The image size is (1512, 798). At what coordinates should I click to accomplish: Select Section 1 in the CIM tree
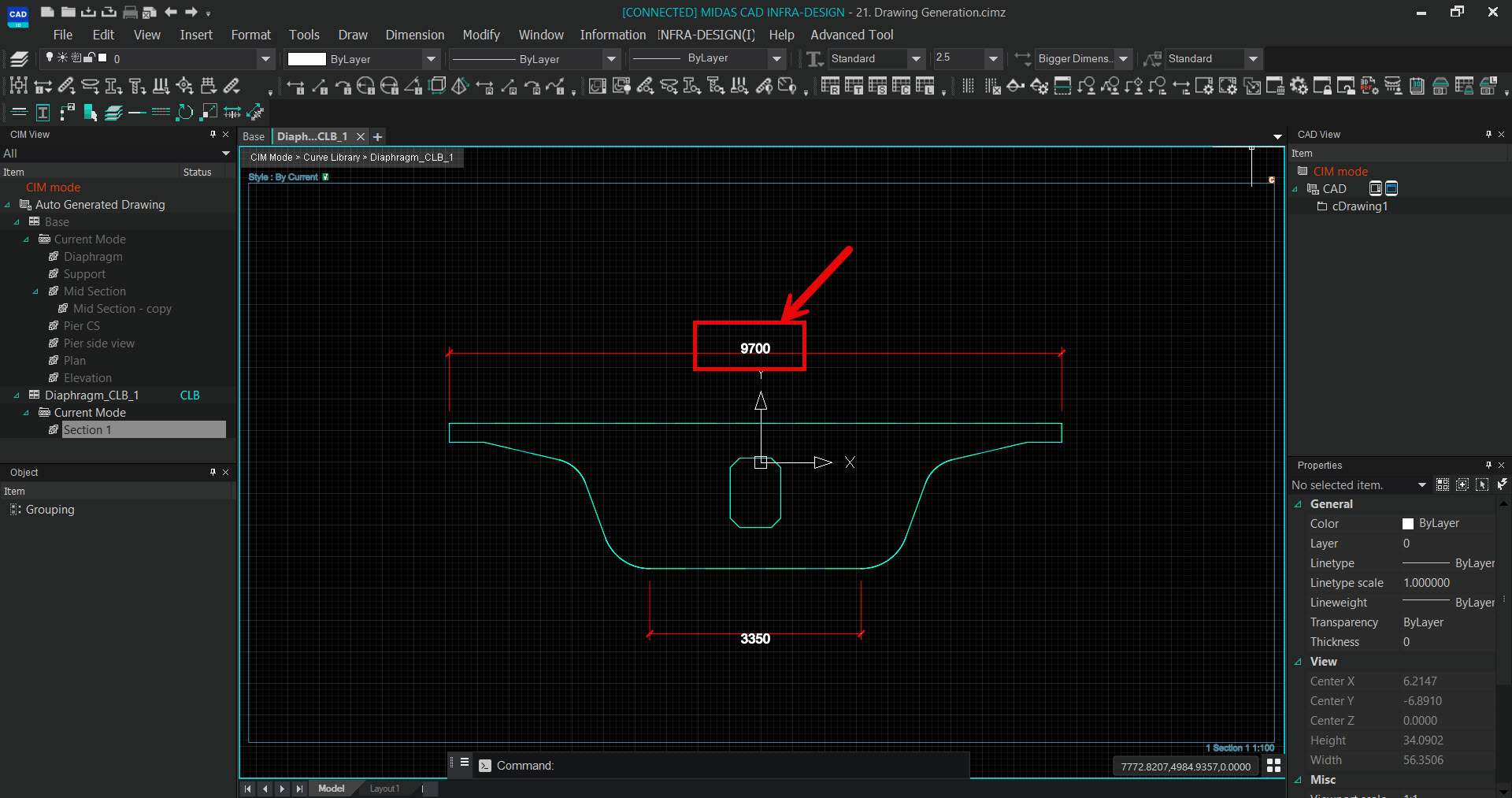point(87,430)
